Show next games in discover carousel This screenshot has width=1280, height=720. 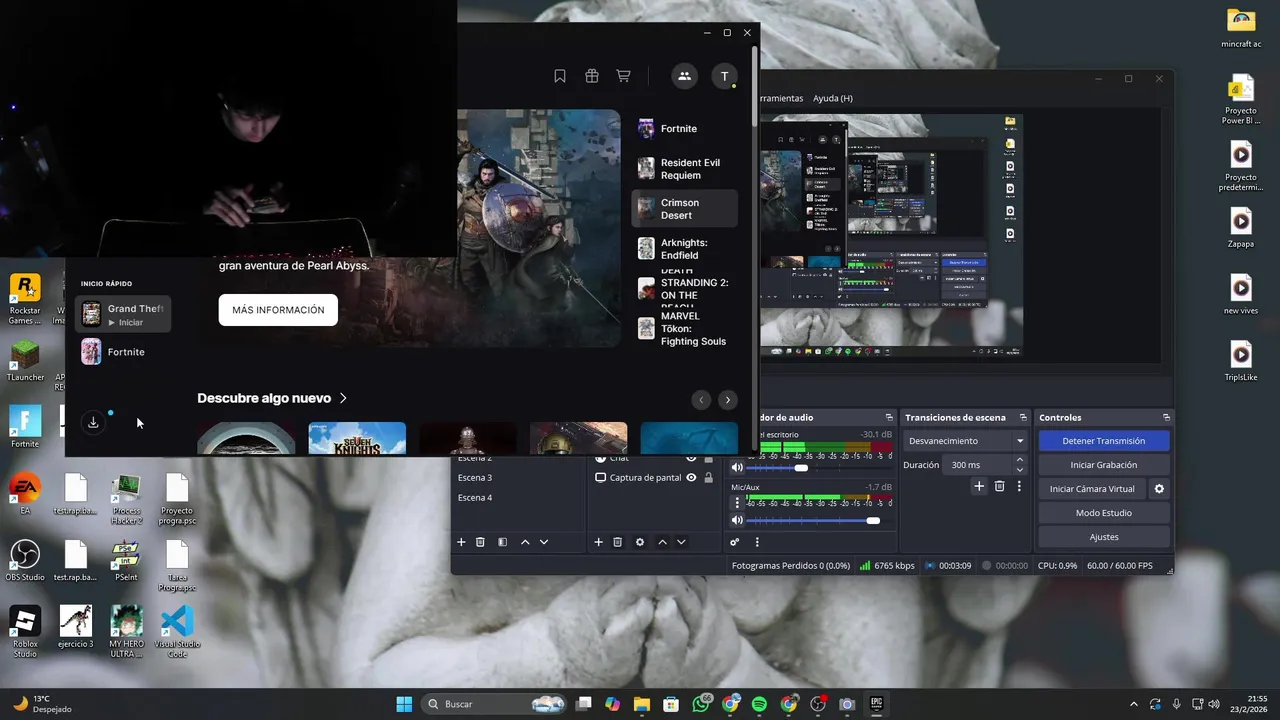click(x=727, y=400)
